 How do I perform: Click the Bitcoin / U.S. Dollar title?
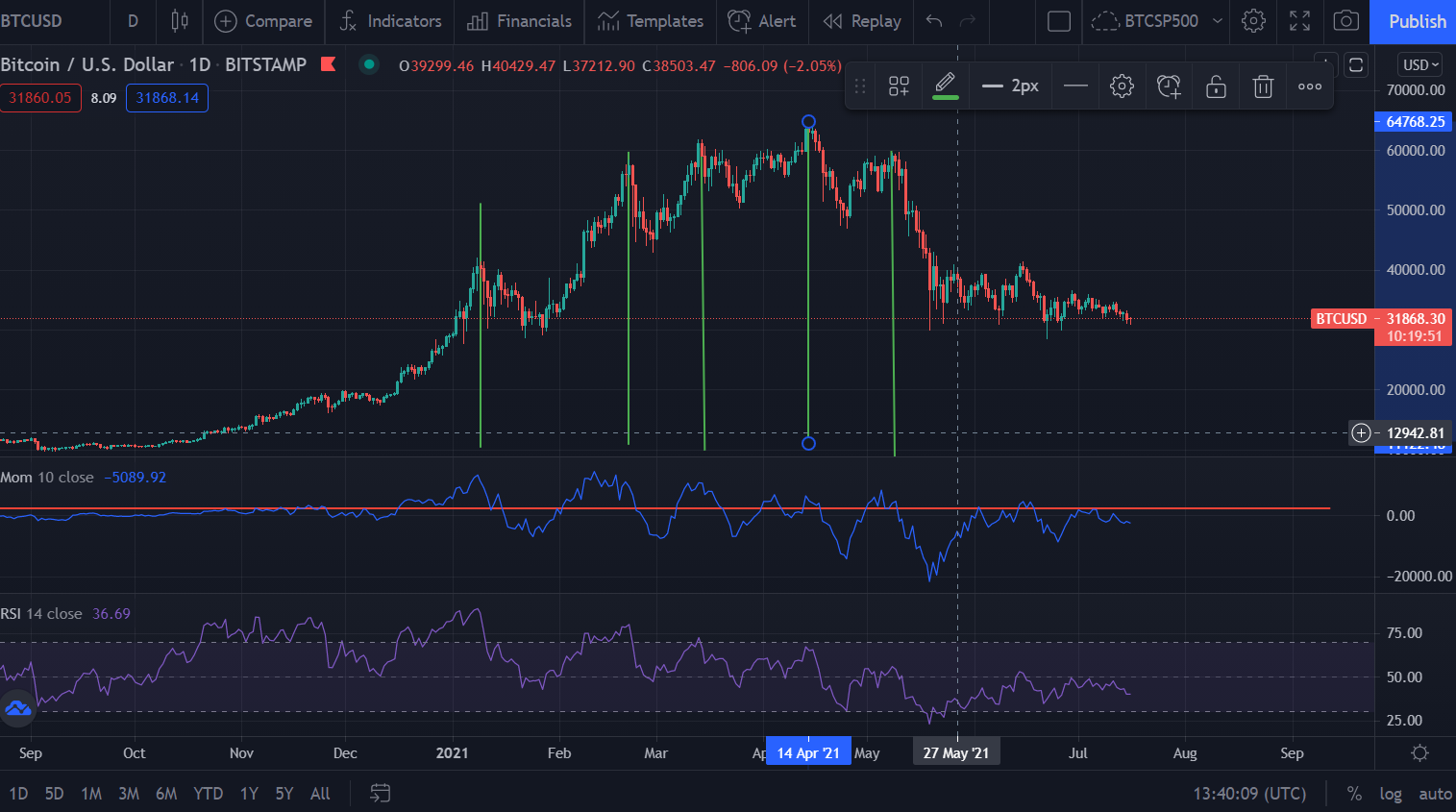click(87, 64)
